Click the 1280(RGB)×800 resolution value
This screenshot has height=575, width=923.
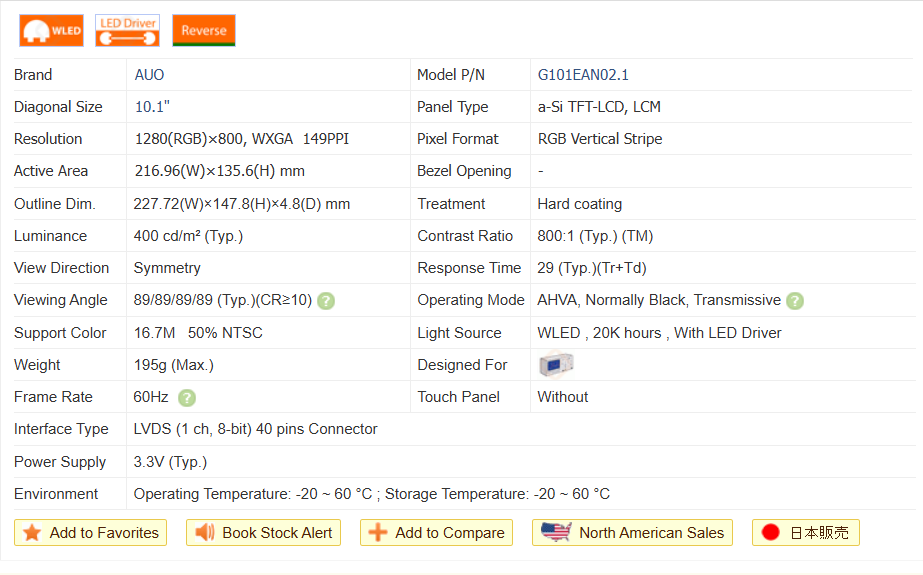(189, 139)
